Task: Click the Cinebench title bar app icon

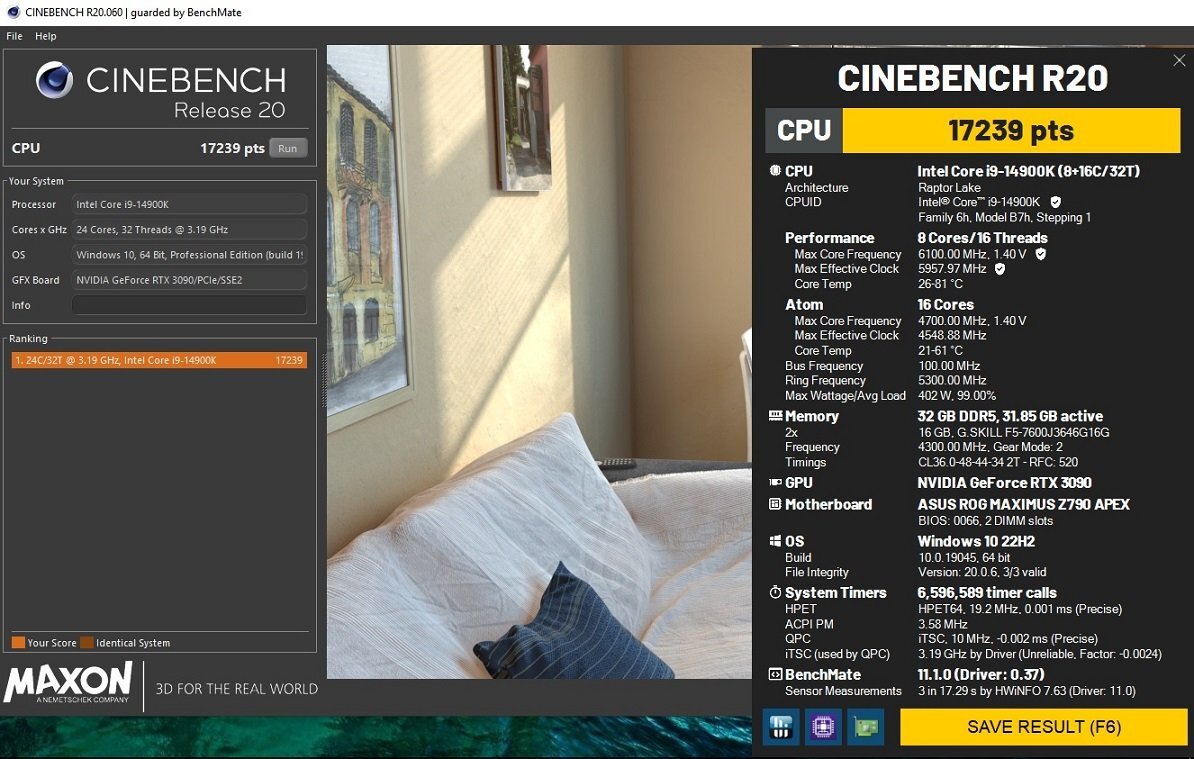Action: coord(12,12)
